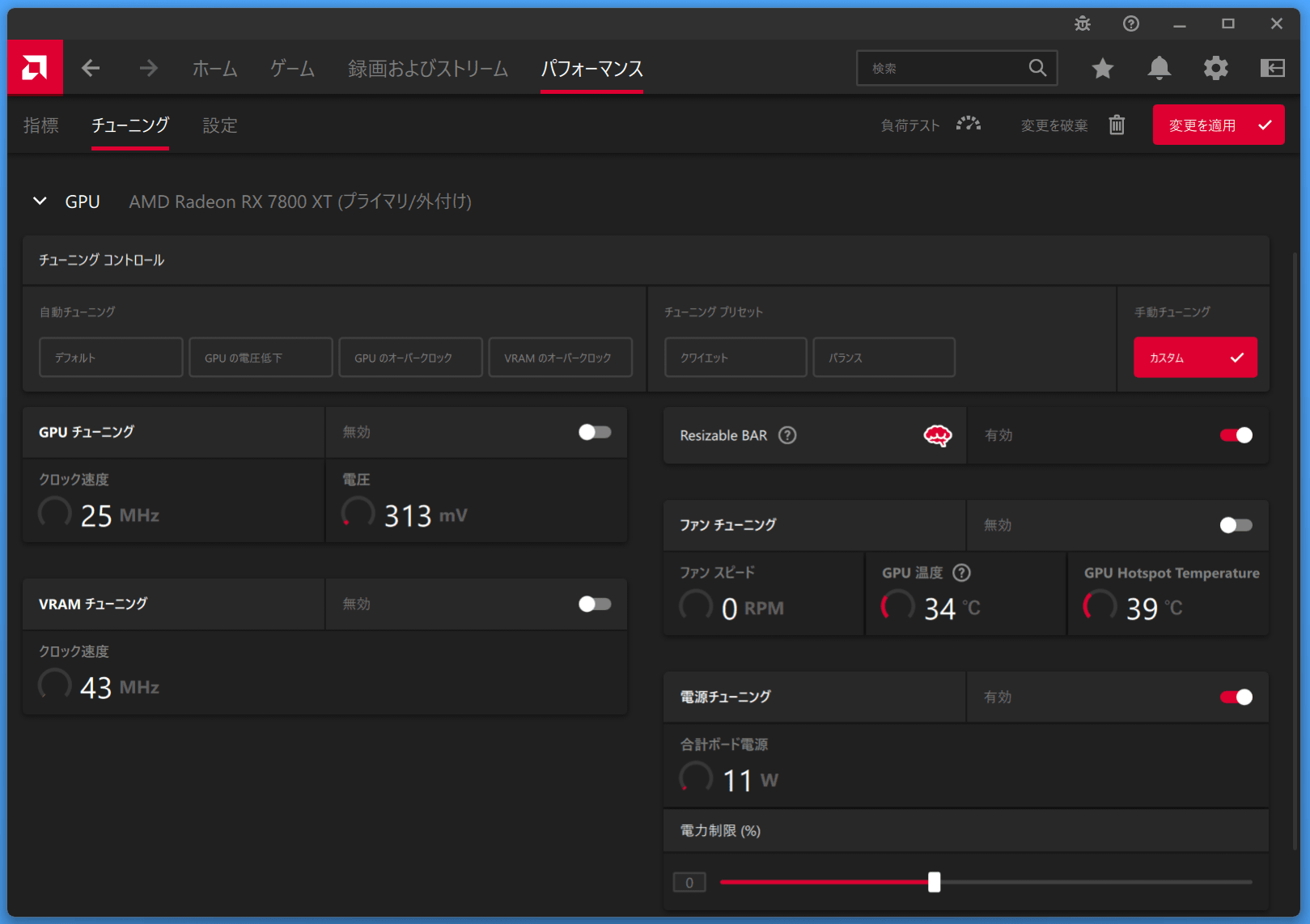
Task: Click 変更を破棄 label
Action: coord(1054,125)
